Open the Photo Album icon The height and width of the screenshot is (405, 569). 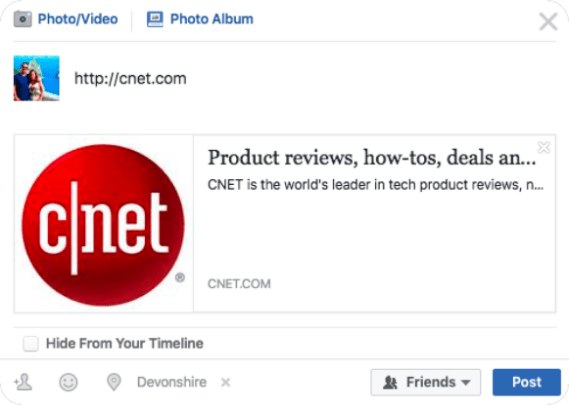tap(155, 19)
